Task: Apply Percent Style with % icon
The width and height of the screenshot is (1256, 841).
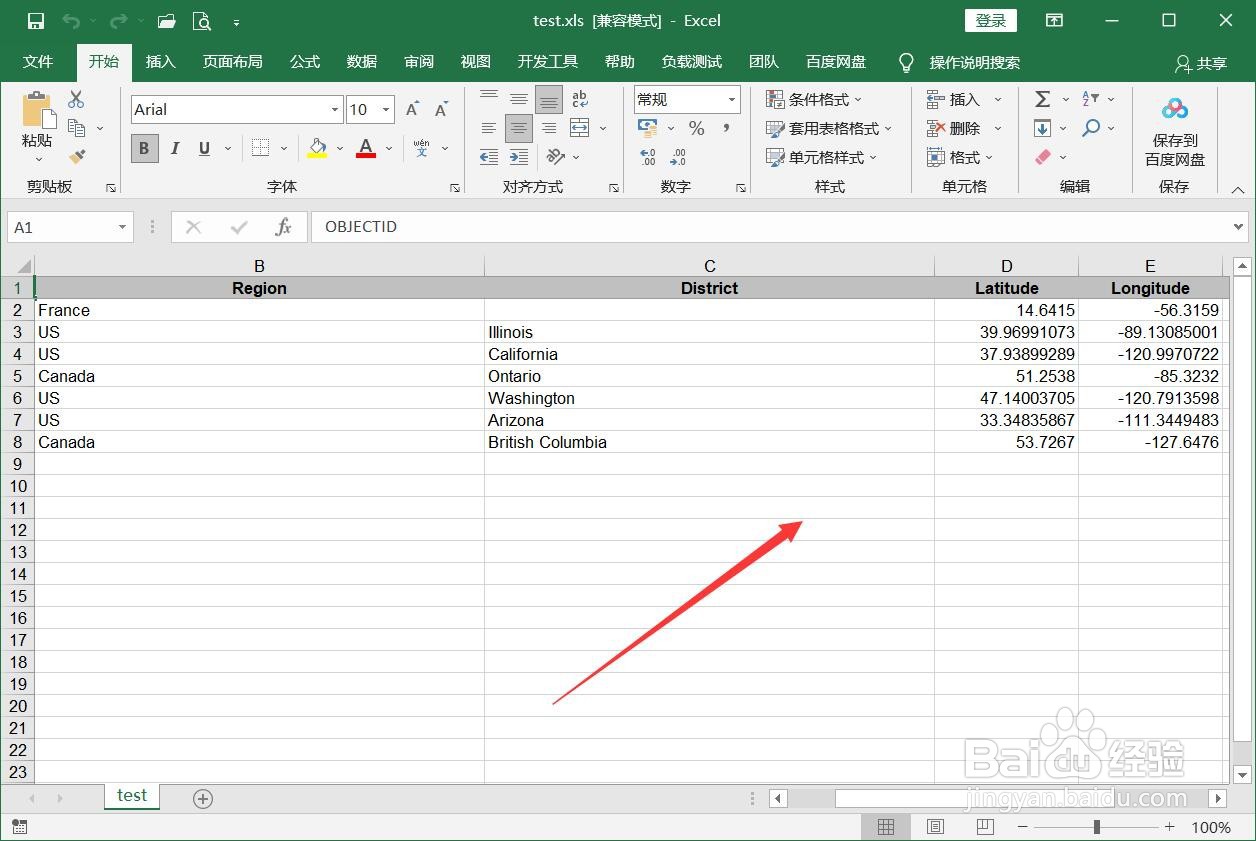Action: coord(697,128)
